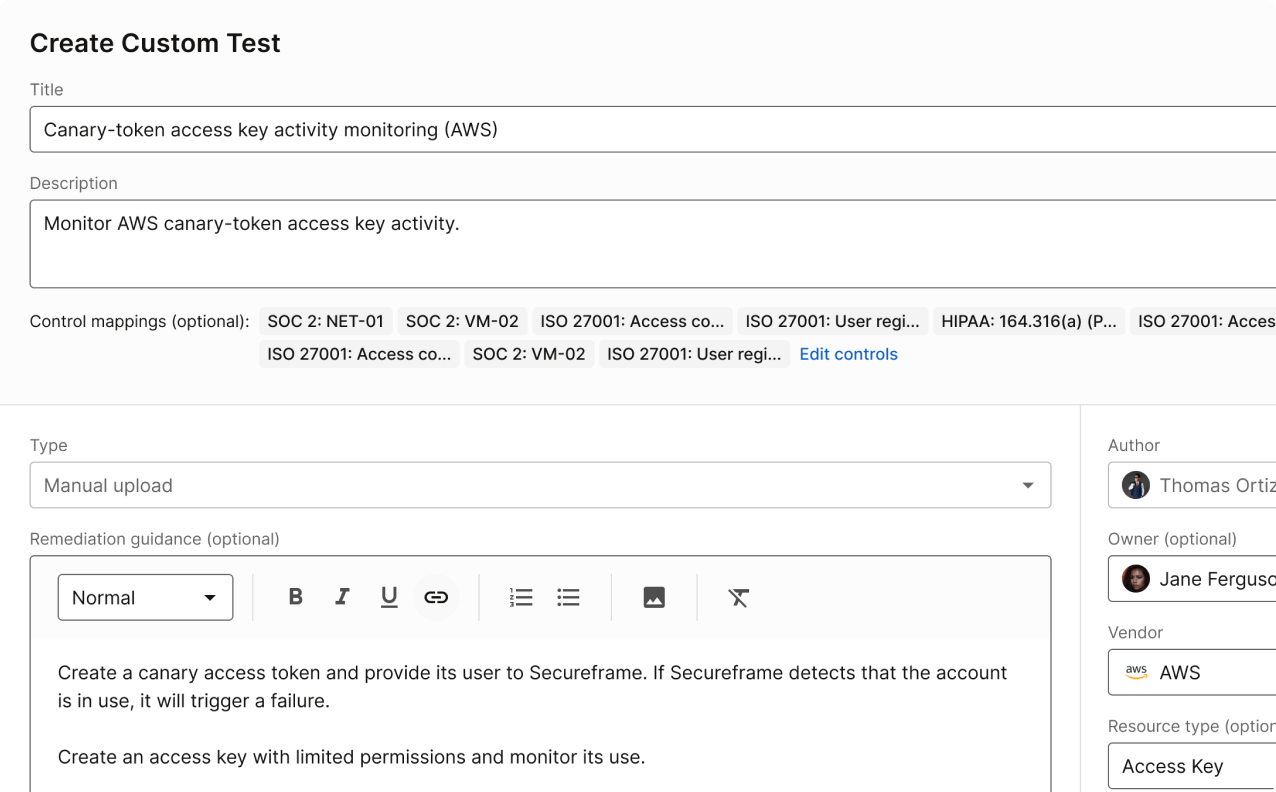The height and width of the screenshot is (792, 1276).
Task: Insert an image into remediation guidance
Action: [x=654, y=597]
